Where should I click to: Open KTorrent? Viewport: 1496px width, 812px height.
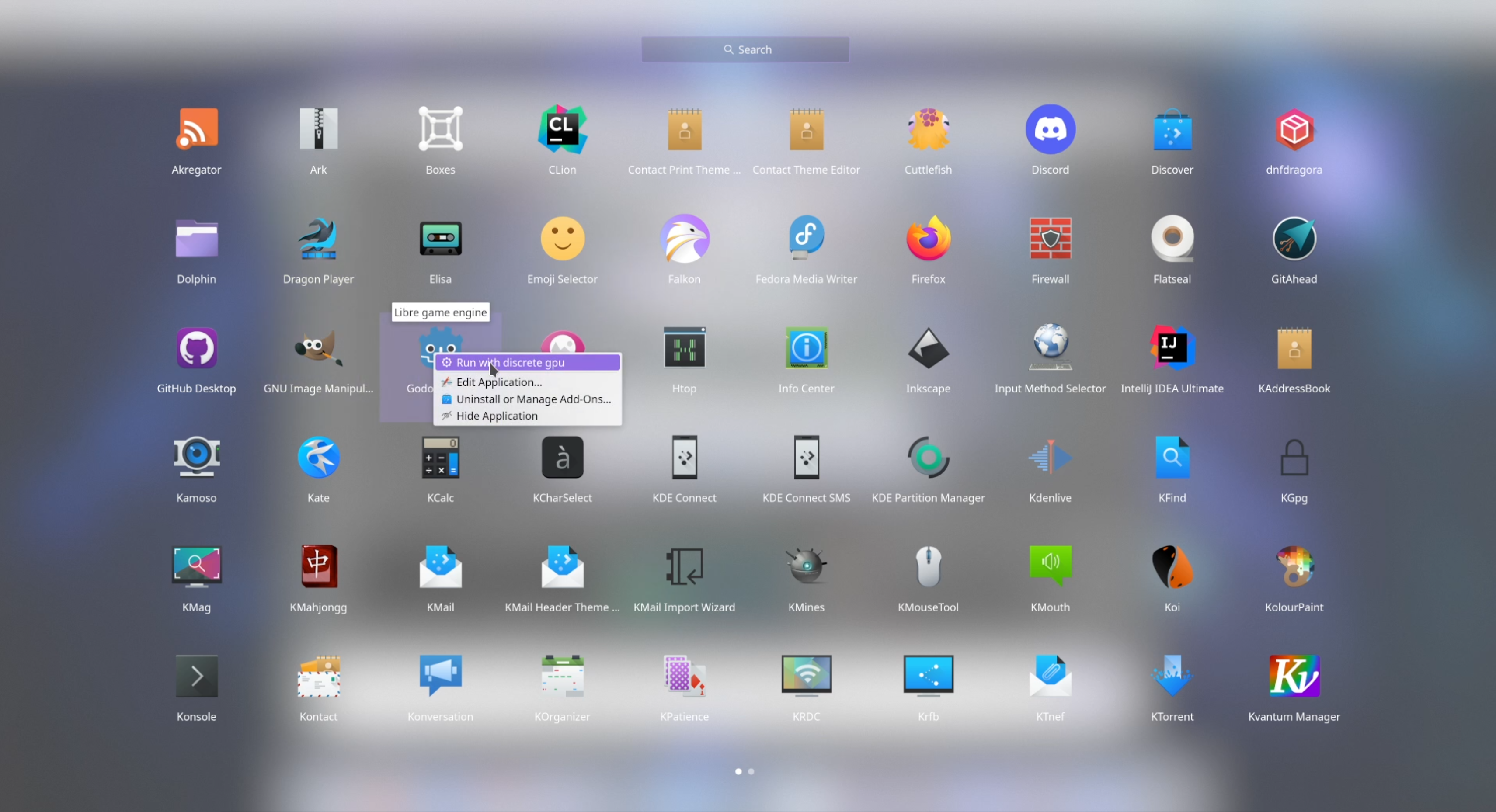tap(1172, 676)
